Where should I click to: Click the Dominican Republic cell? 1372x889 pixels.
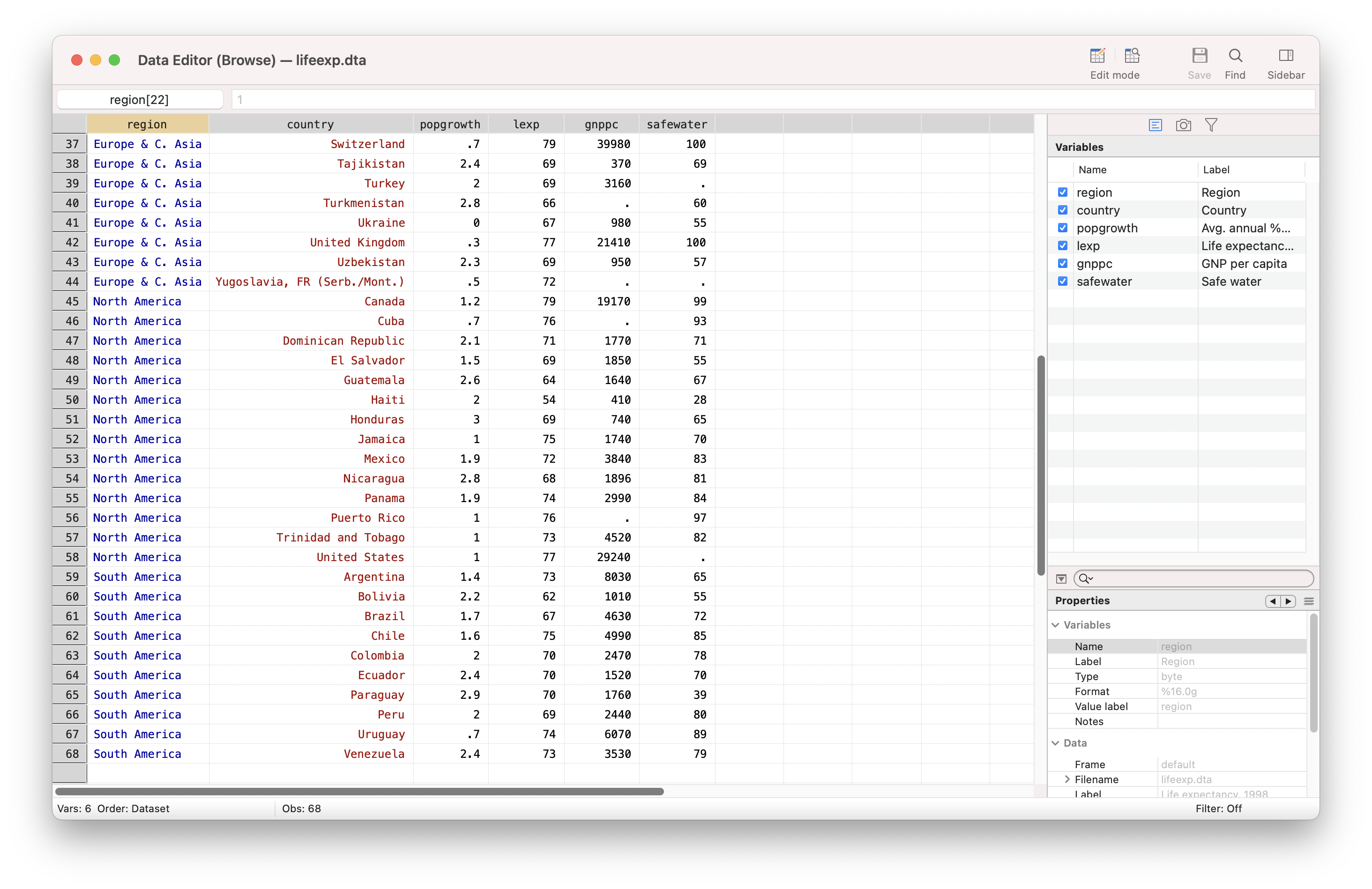click(x=311, y=341)
